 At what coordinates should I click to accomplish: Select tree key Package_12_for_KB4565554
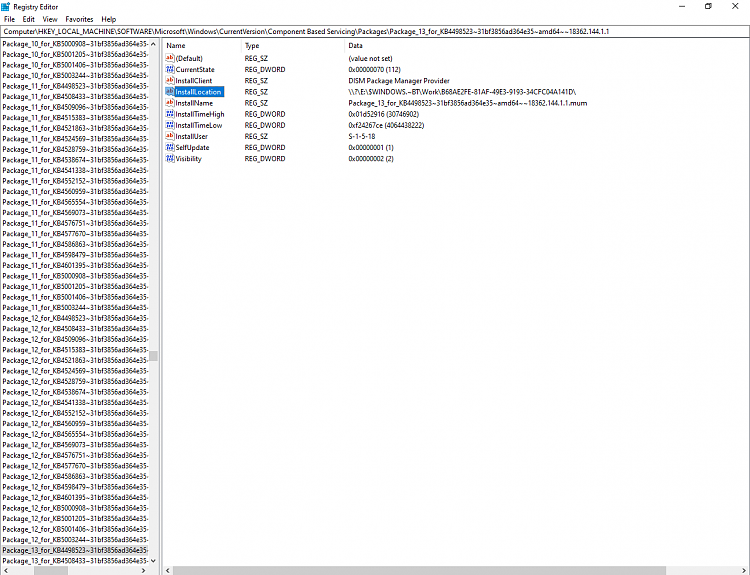(75, 434)
